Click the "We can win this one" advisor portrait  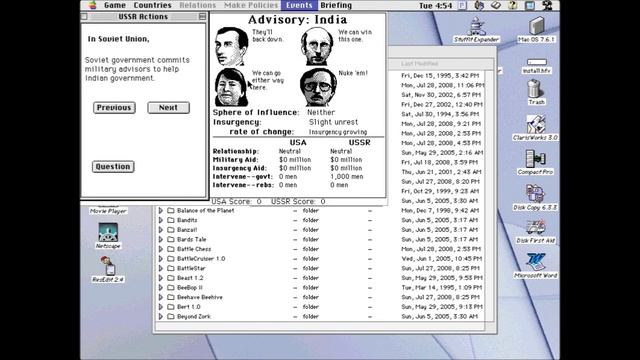317,47
